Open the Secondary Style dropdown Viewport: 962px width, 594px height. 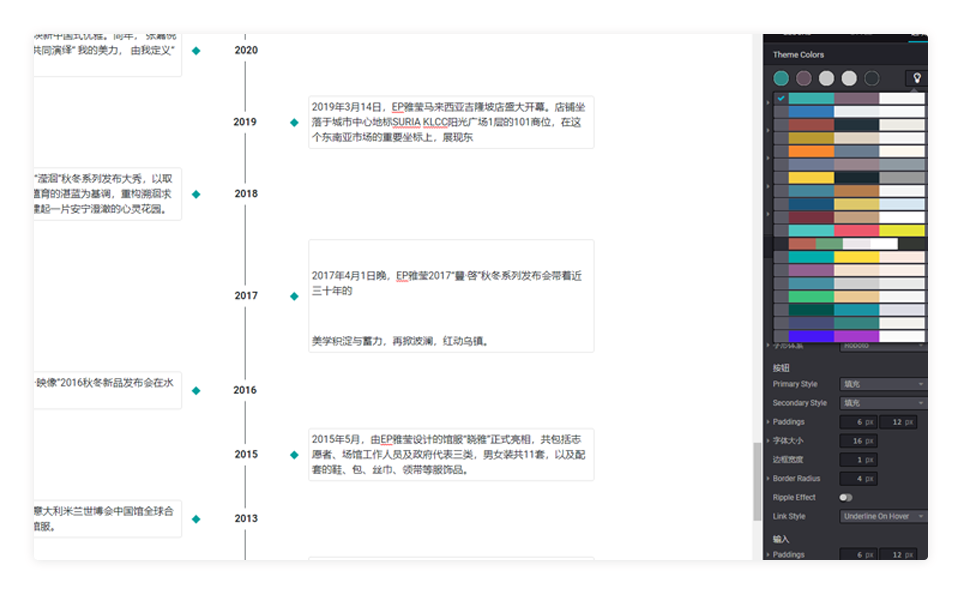click(883, 403)
